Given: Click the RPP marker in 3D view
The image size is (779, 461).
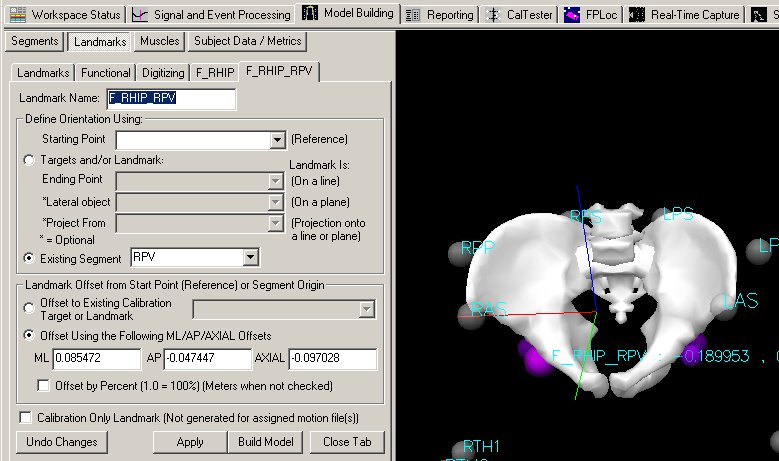Looking at the screenshot, I should 462,253.
